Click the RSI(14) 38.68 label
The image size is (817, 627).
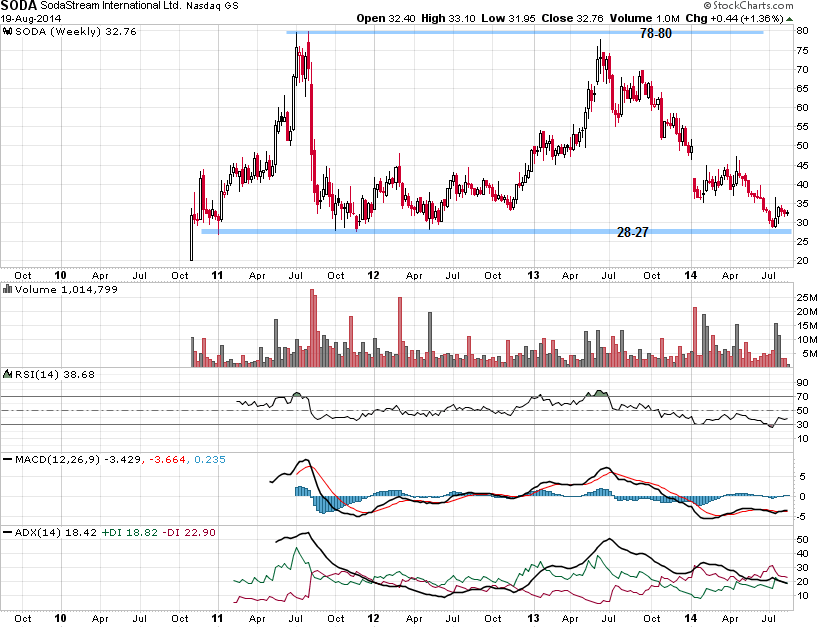(x=55, y=374)
